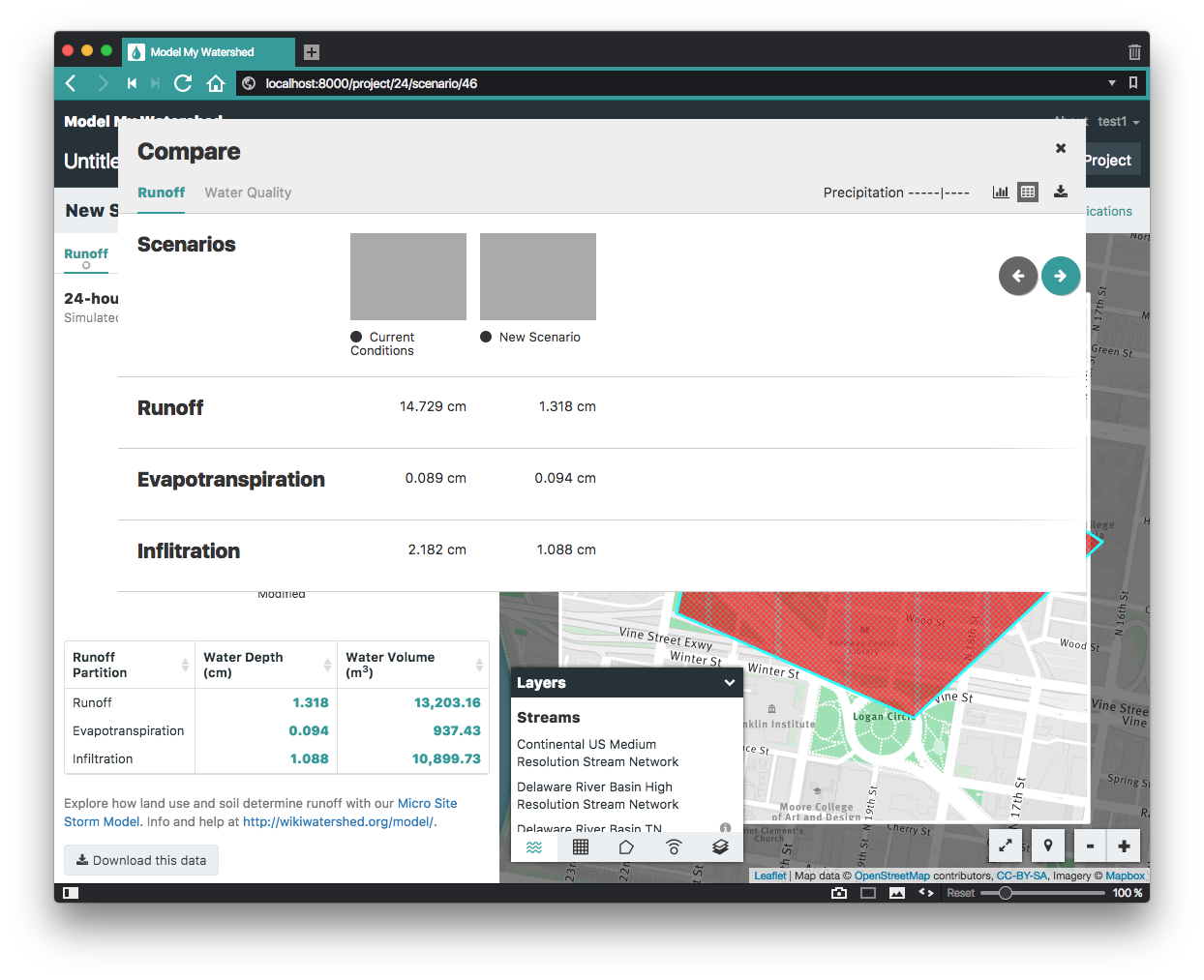Select the Streams waves icon in Layers panel
Viewport: 1204px width, 980px height.
tap(534, 846)
